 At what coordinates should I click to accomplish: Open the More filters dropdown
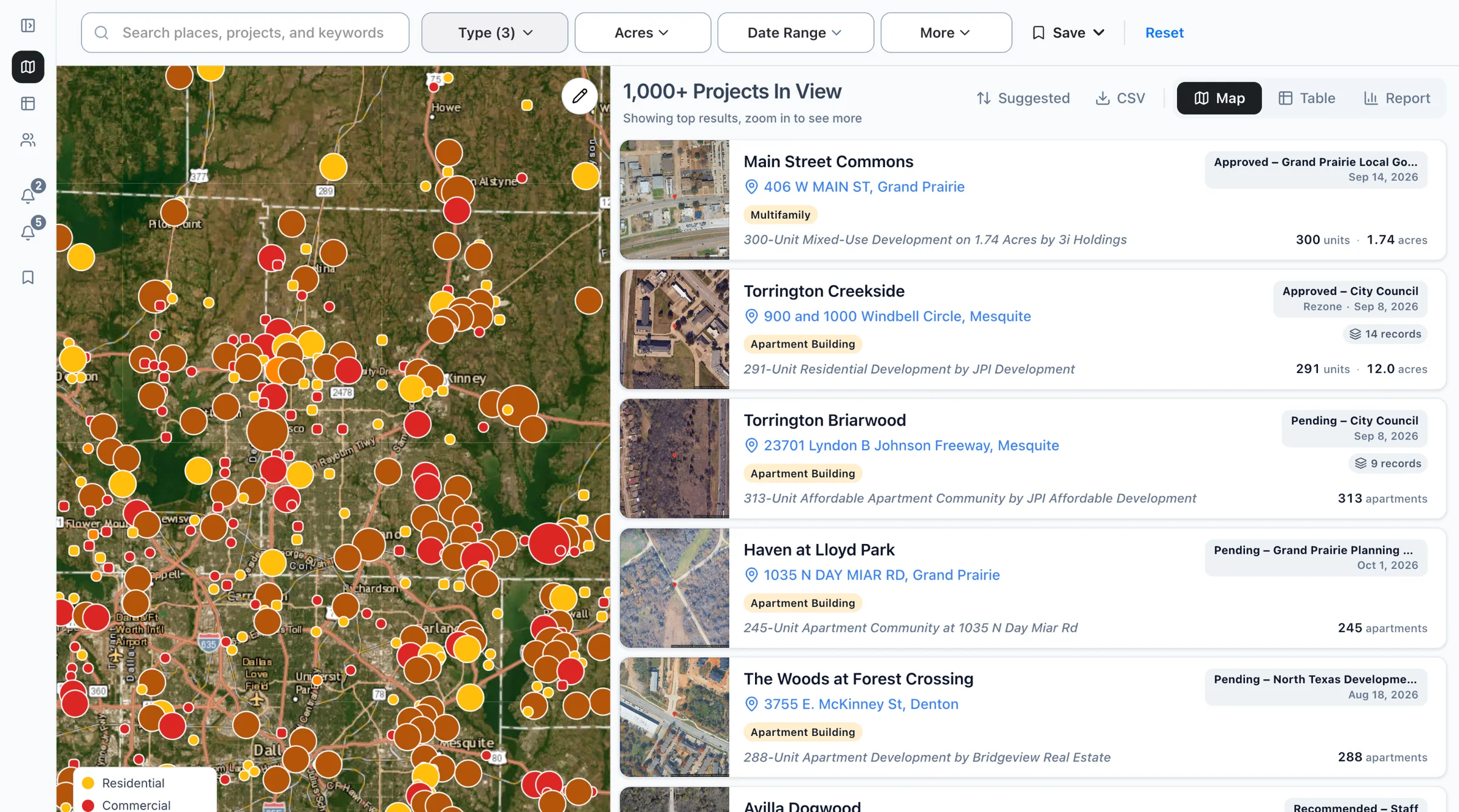(x=946, y=33)
